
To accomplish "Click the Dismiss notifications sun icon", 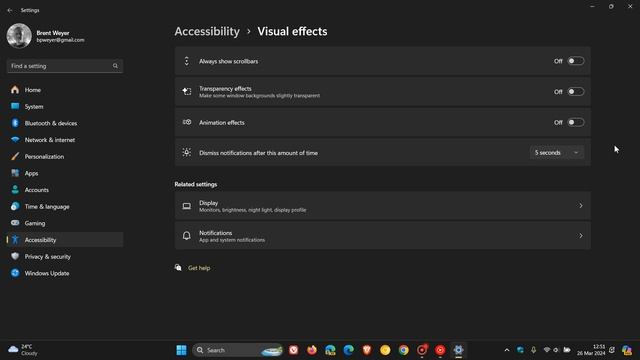I will (187, 152).
